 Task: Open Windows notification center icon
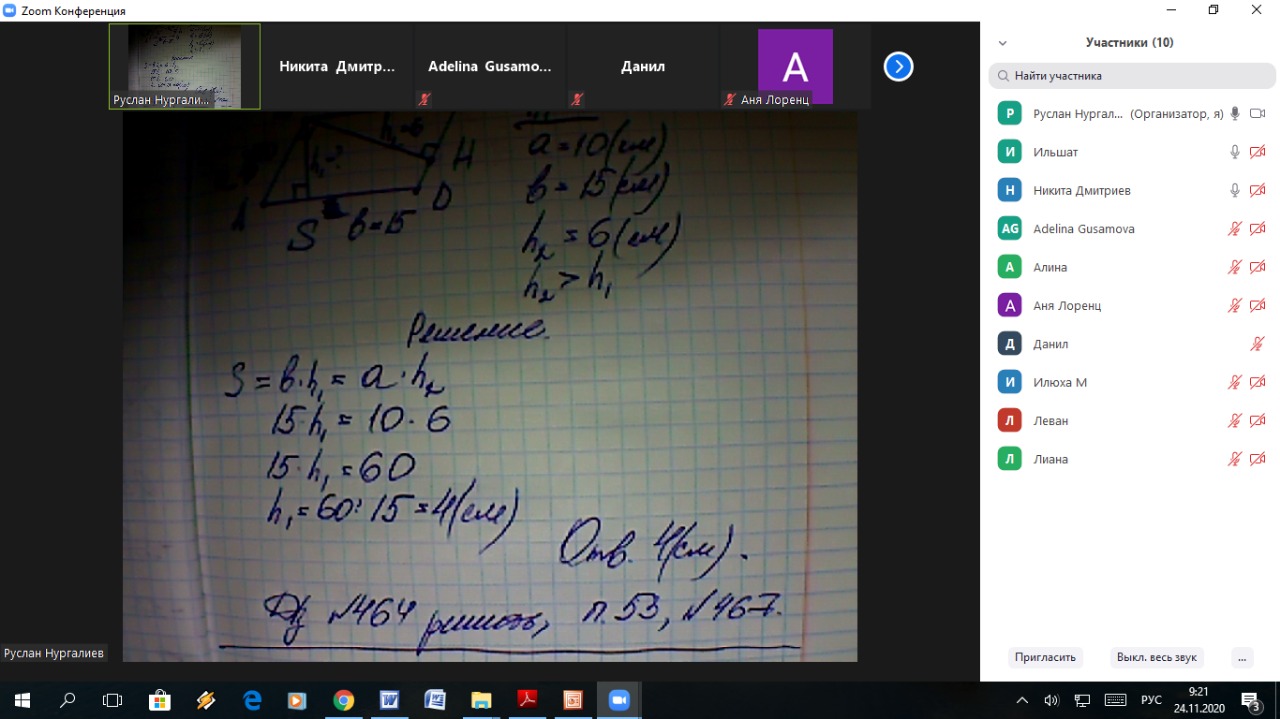coord(1250,700)
